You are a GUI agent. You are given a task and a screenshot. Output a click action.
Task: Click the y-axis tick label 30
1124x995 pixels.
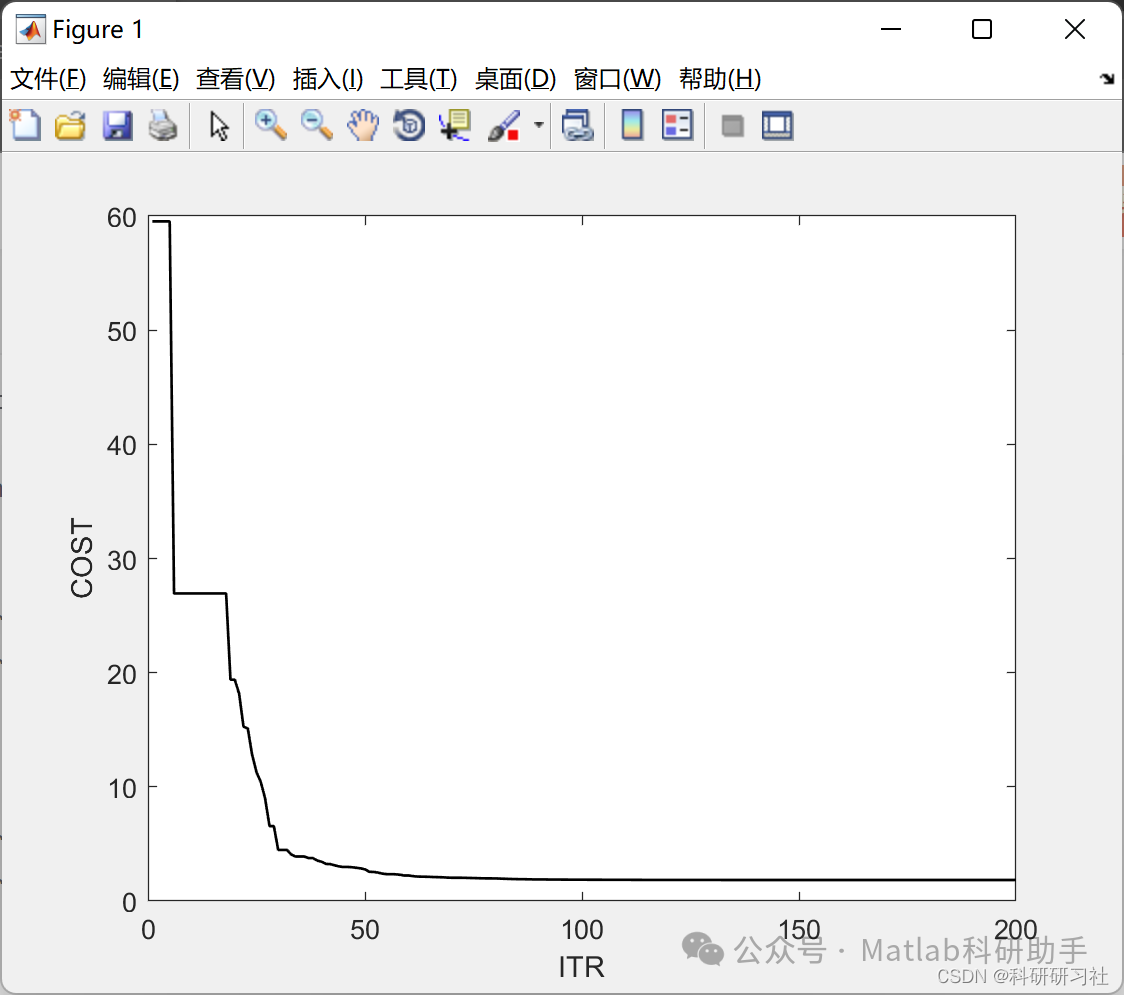[x=122, y=561]
